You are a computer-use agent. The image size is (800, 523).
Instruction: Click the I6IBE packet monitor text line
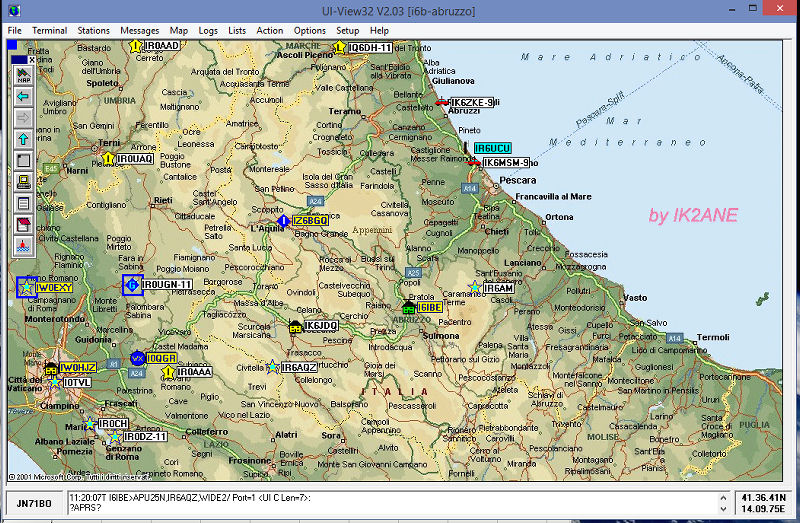click(x=190, y=497)
